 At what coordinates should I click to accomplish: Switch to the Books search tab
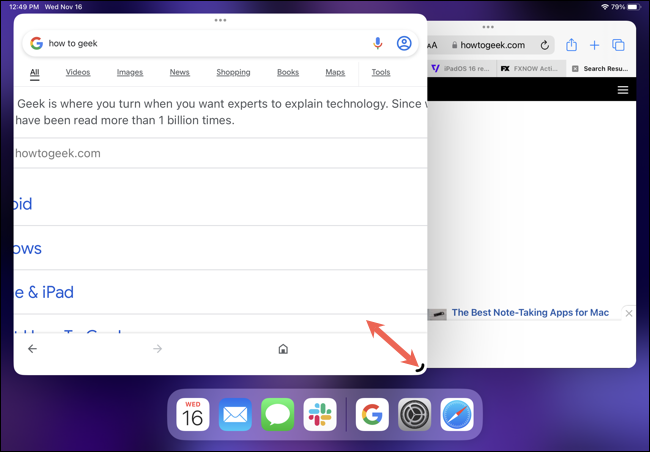pos(288,72)
